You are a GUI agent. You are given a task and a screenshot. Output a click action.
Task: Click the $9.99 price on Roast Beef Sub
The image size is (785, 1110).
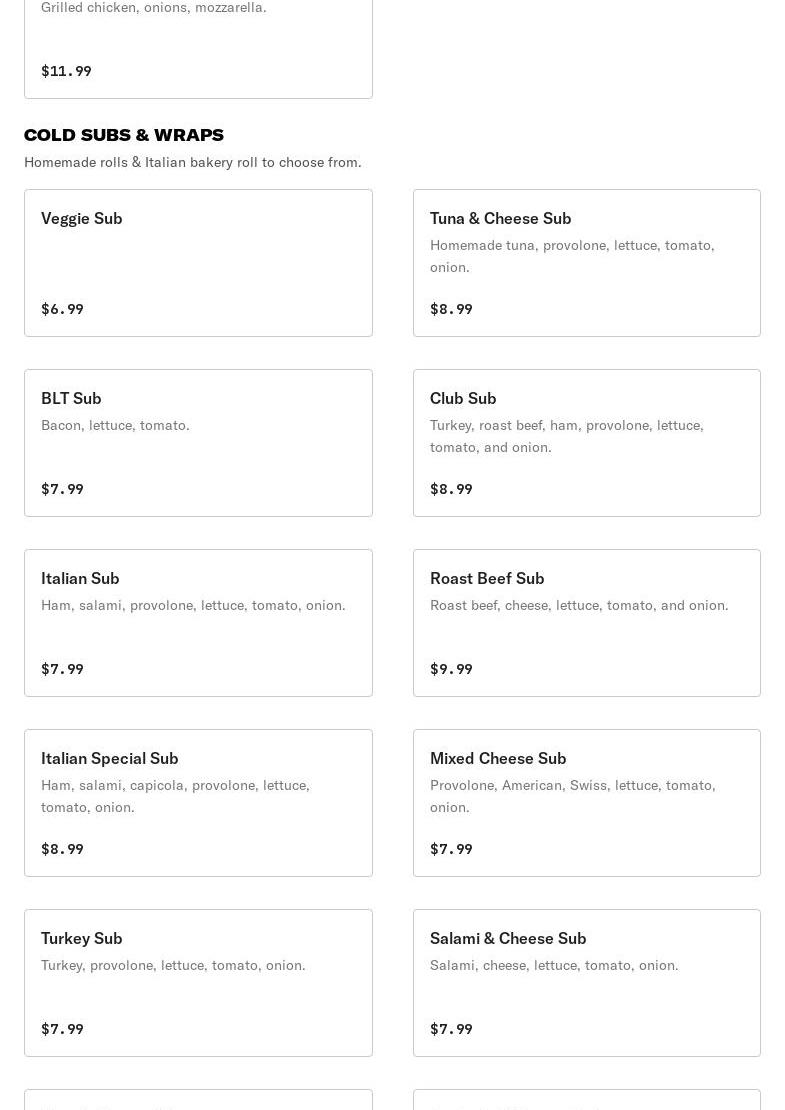[x=451, y=669]
